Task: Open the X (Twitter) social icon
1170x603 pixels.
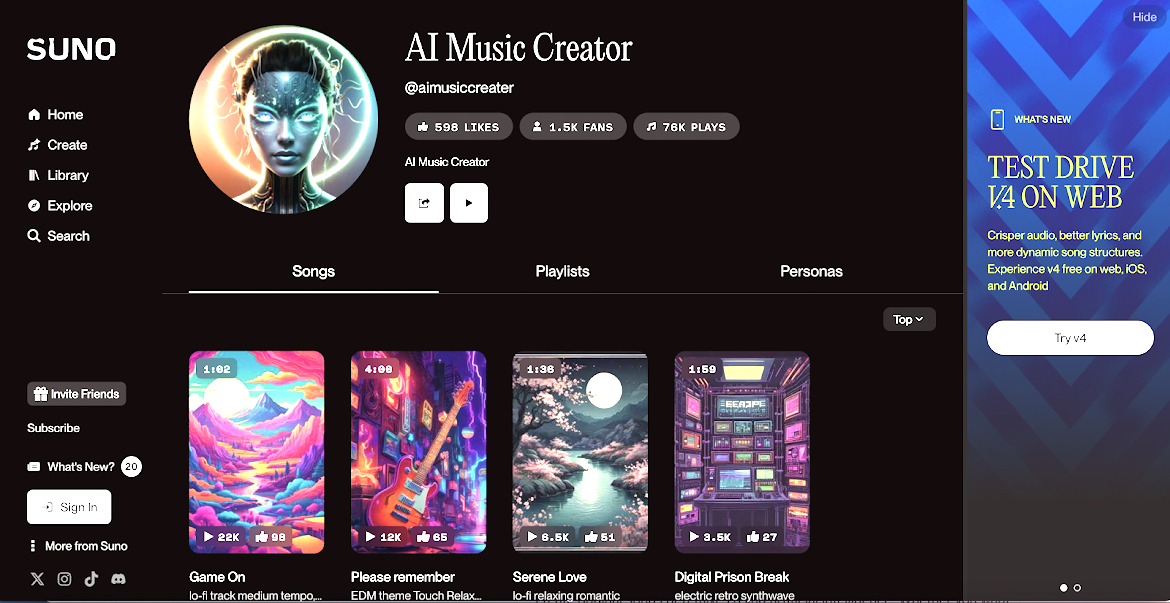Action: coord(37,579)
